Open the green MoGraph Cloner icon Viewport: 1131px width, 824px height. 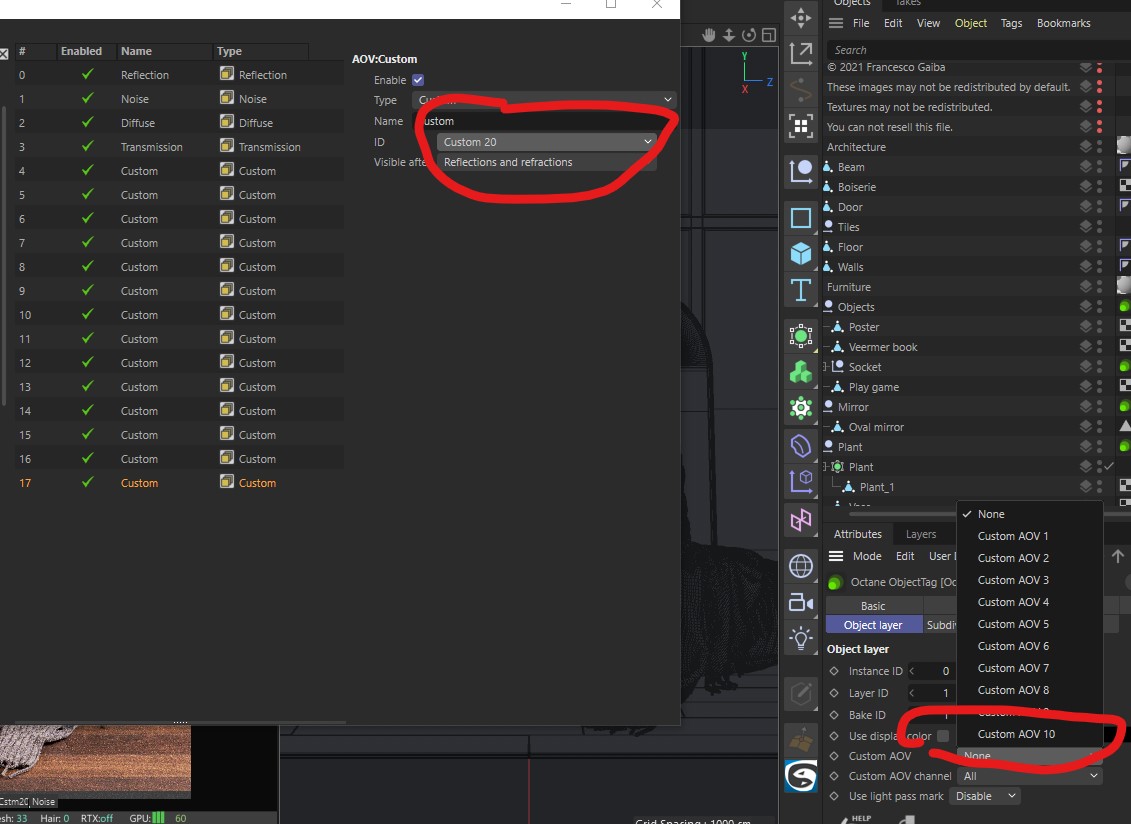tap(801, 372)
